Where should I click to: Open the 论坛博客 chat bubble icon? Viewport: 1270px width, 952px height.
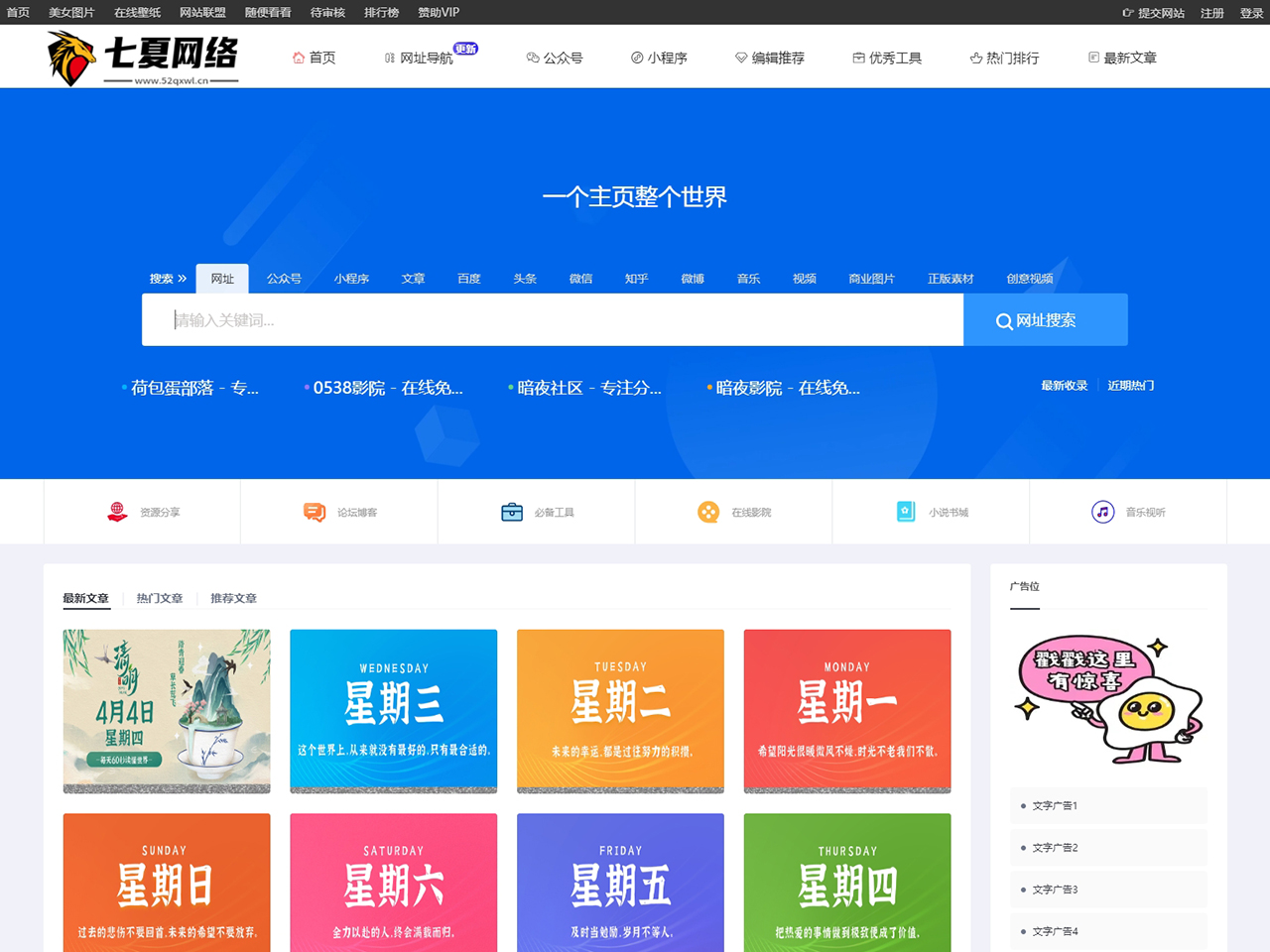pos(315,512)
